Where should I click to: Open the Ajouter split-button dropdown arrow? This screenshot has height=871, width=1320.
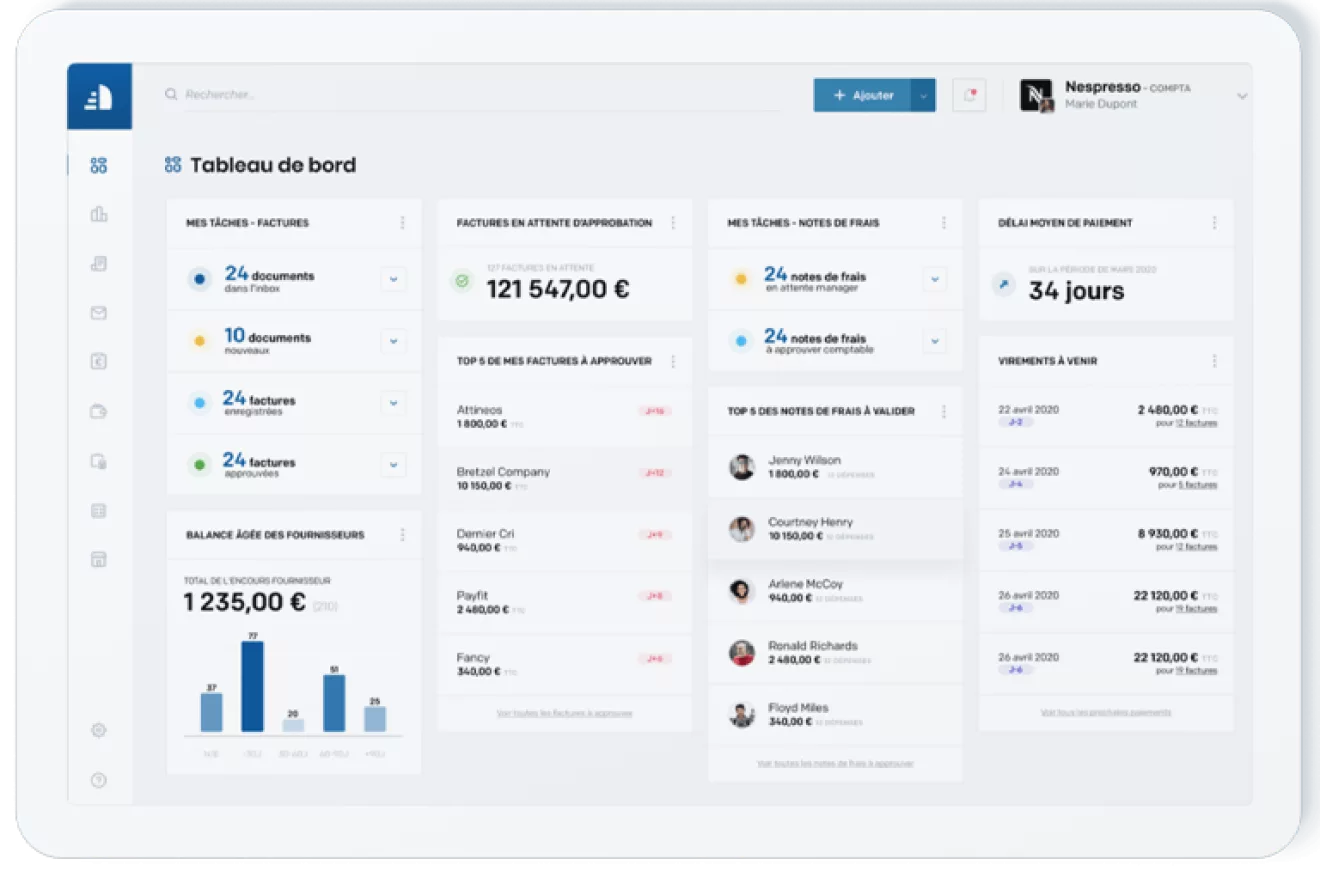coord(923,95)
